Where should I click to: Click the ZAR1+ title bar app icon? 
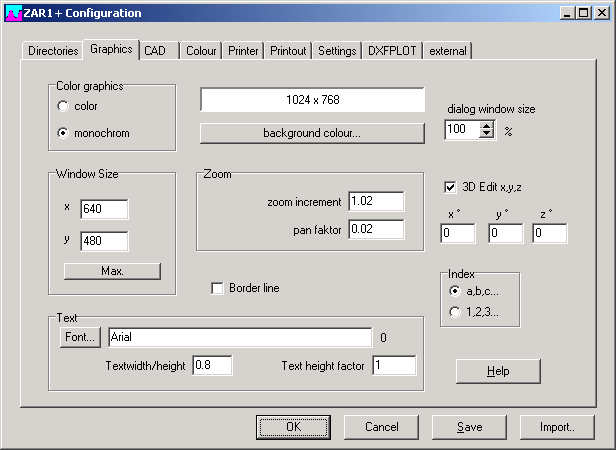[13, 13]
